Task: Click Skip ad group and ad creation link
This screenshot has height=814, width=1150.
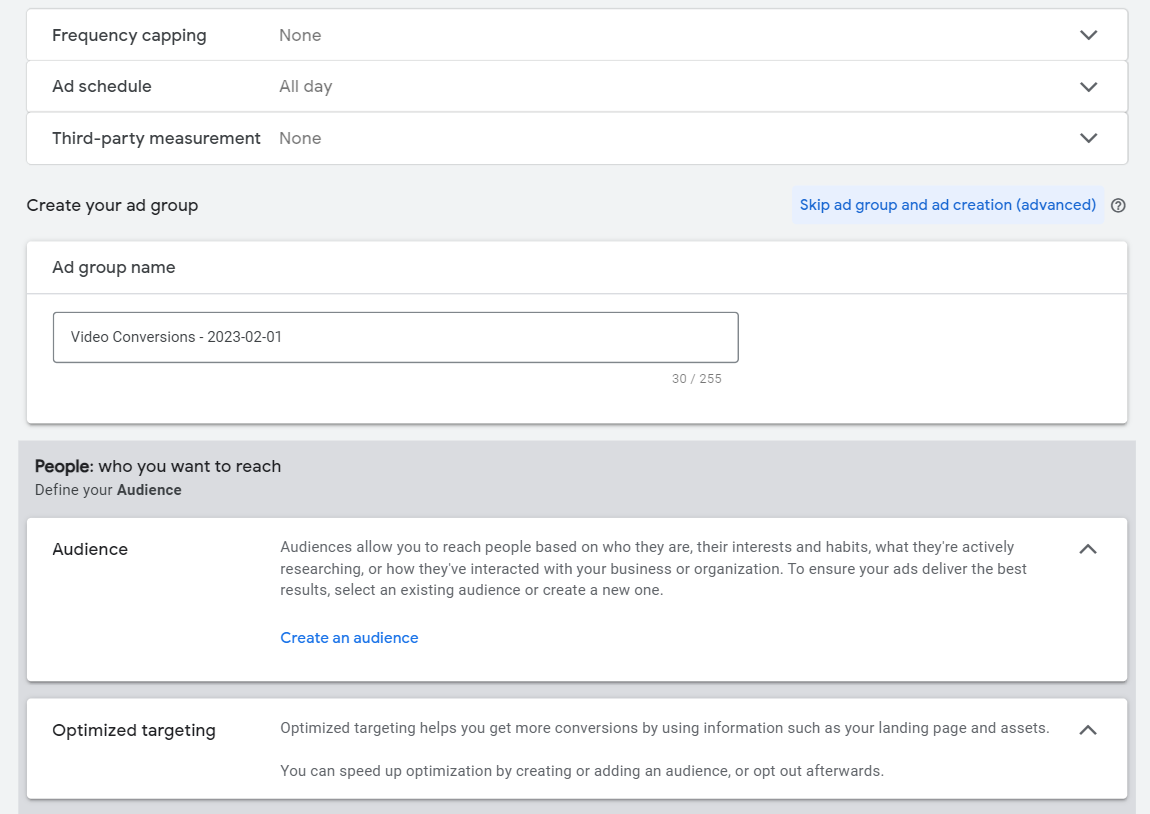Action: [x=948, y=205]
